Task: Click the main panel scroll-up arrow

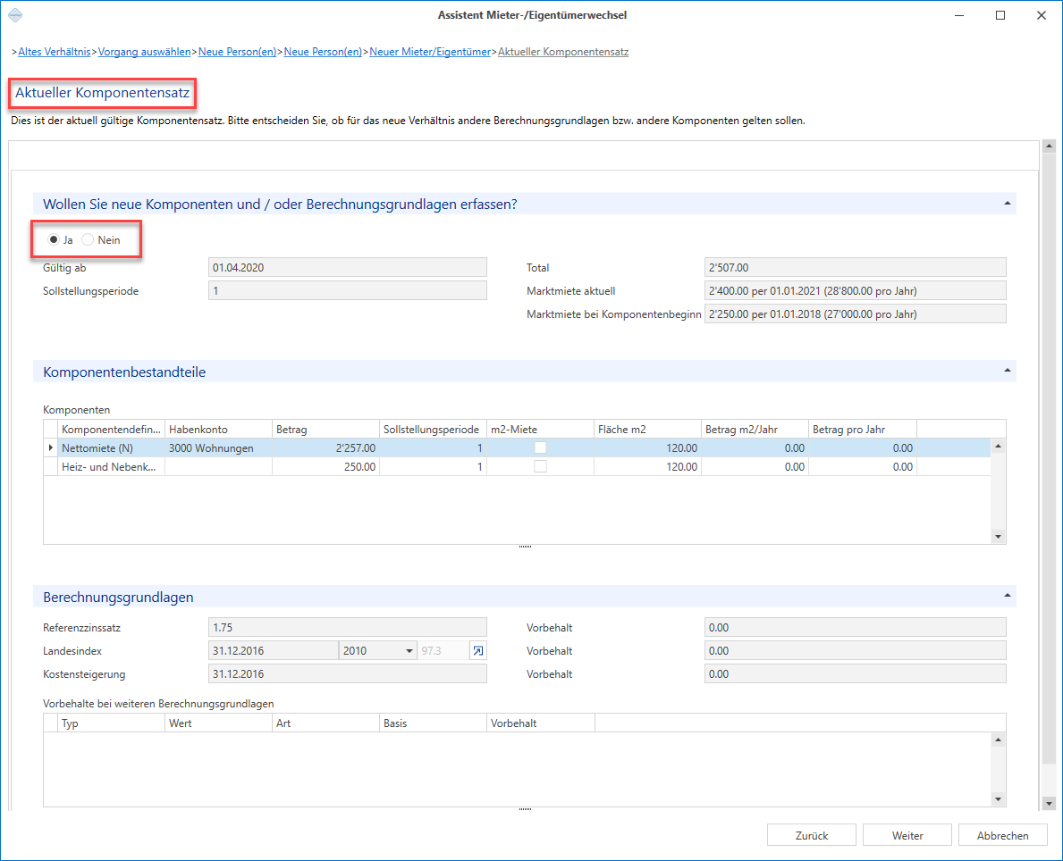Action: (x=1049, y=146)
